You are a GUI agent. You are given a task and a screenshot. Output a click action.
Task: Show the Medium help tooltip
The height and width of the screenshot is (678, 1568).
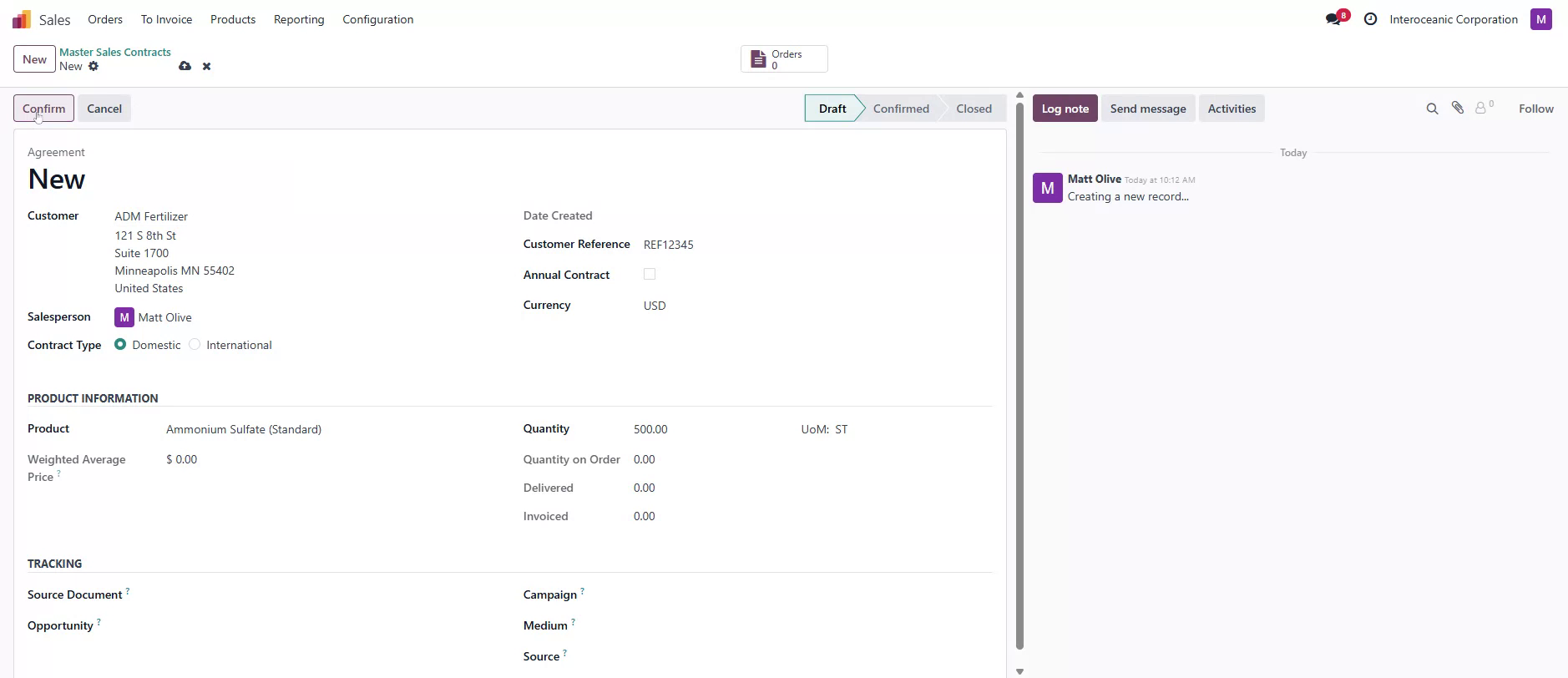coord(573,622)
